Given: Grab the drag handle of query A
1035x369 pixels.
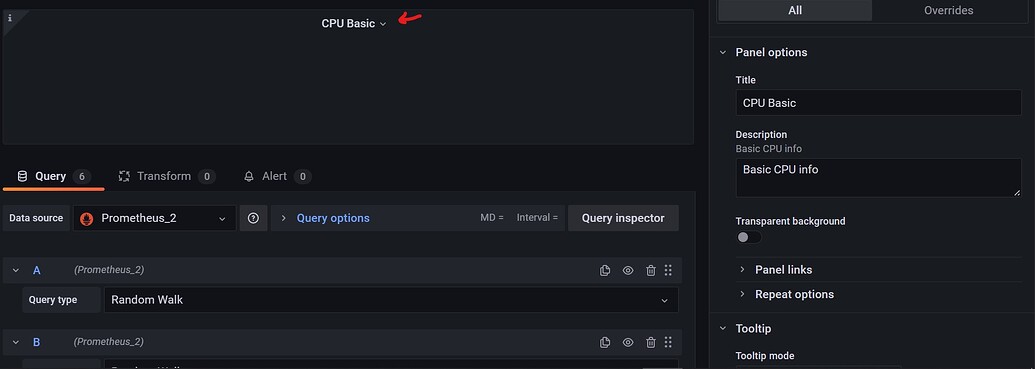Looking at the screenshot, I should (668, 270).
